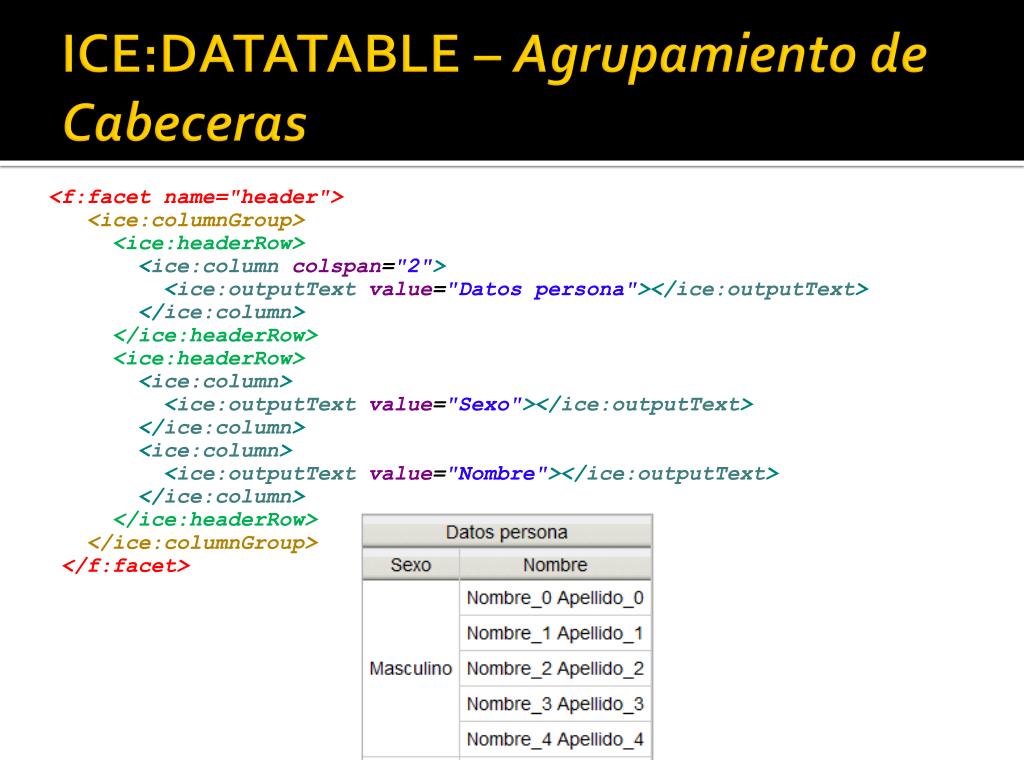1024x768 pixels.
Task: Click the slide title "ICE:DATATABLE – Agrupamiento de Cabeceras"
Action: [494, 88]
